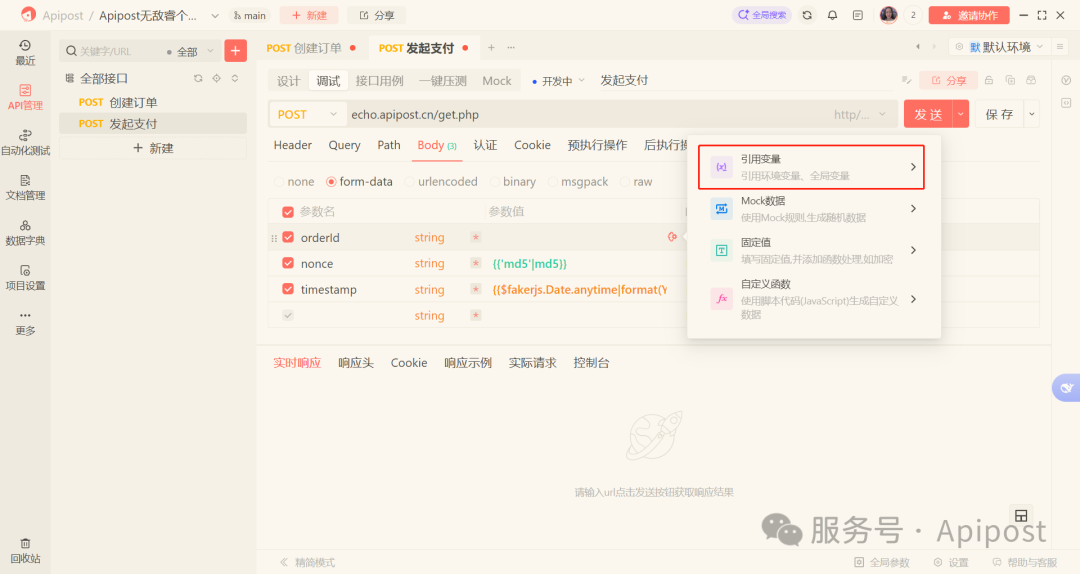Toggle the select-all 参数名 checkbox
This screenshot has width=1080, height=574.
[x=288, y=212]
